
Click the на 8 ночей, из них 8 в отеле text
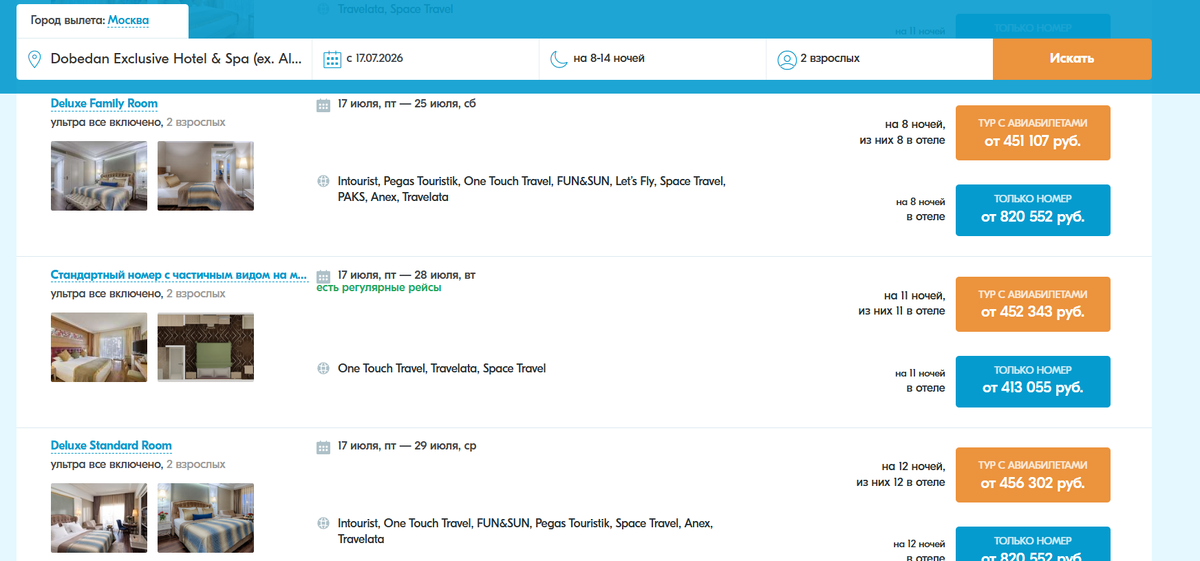click(902, 132)
